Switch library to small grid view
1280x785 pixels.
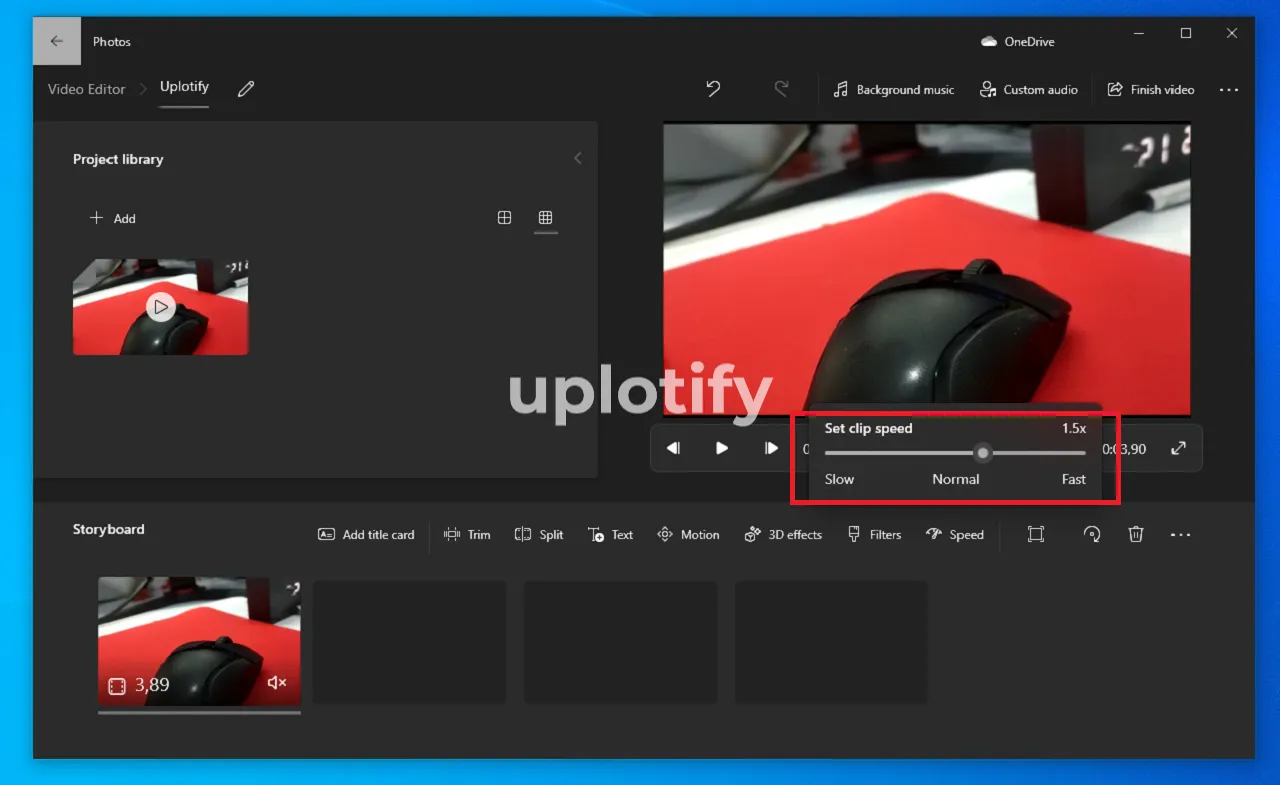545,218
